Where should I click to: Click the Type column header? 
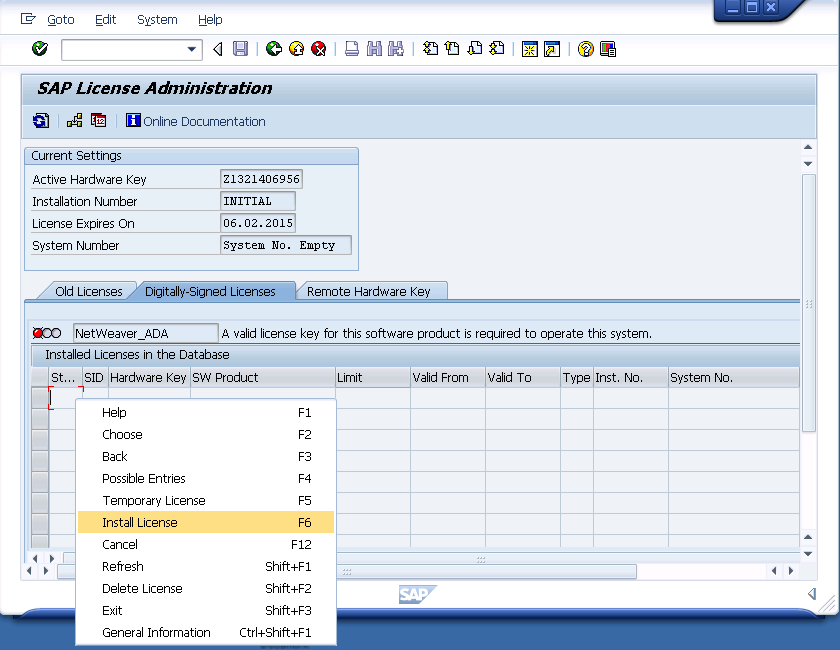point(577,378)
